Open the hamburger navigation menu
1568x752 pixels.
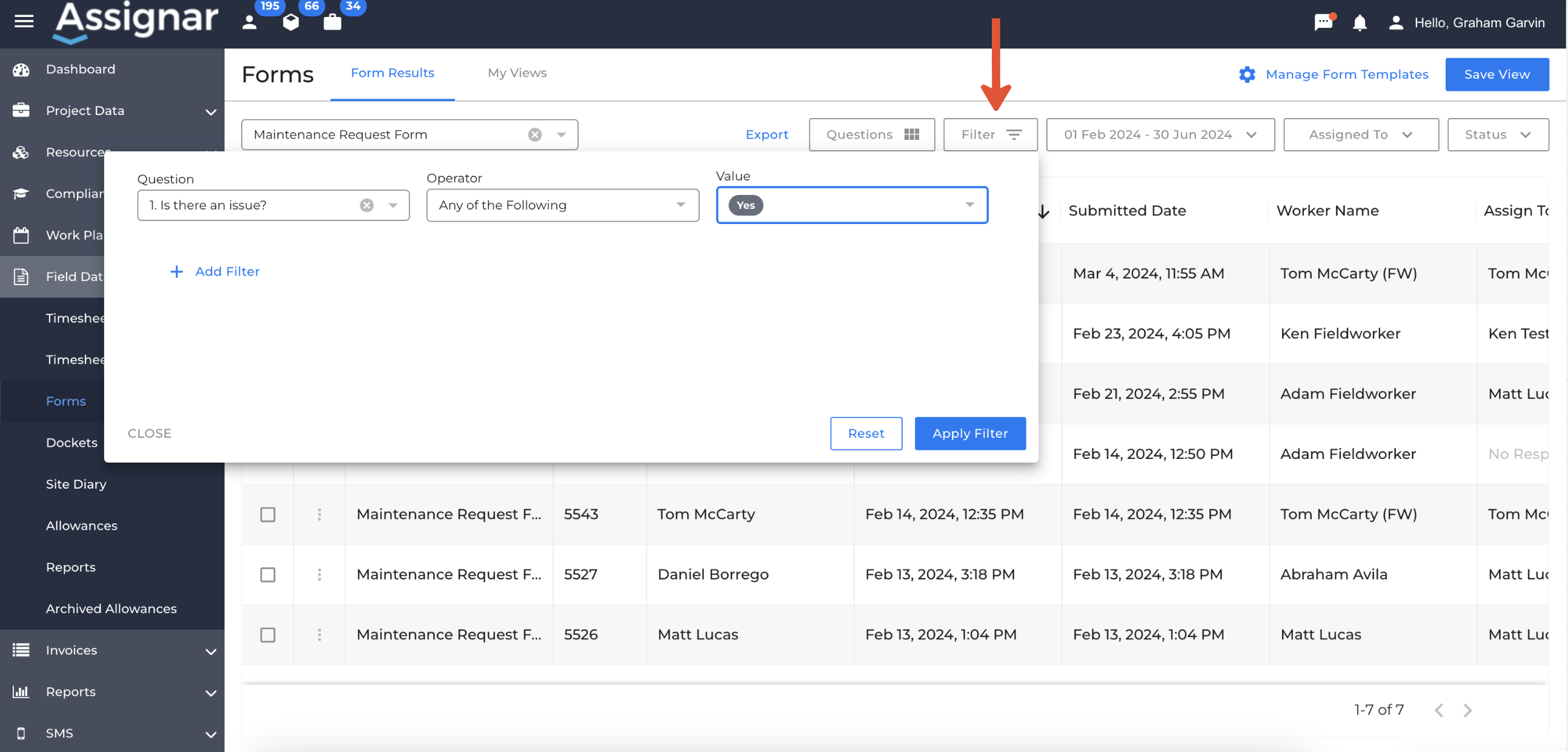click(x=24, y=22)
